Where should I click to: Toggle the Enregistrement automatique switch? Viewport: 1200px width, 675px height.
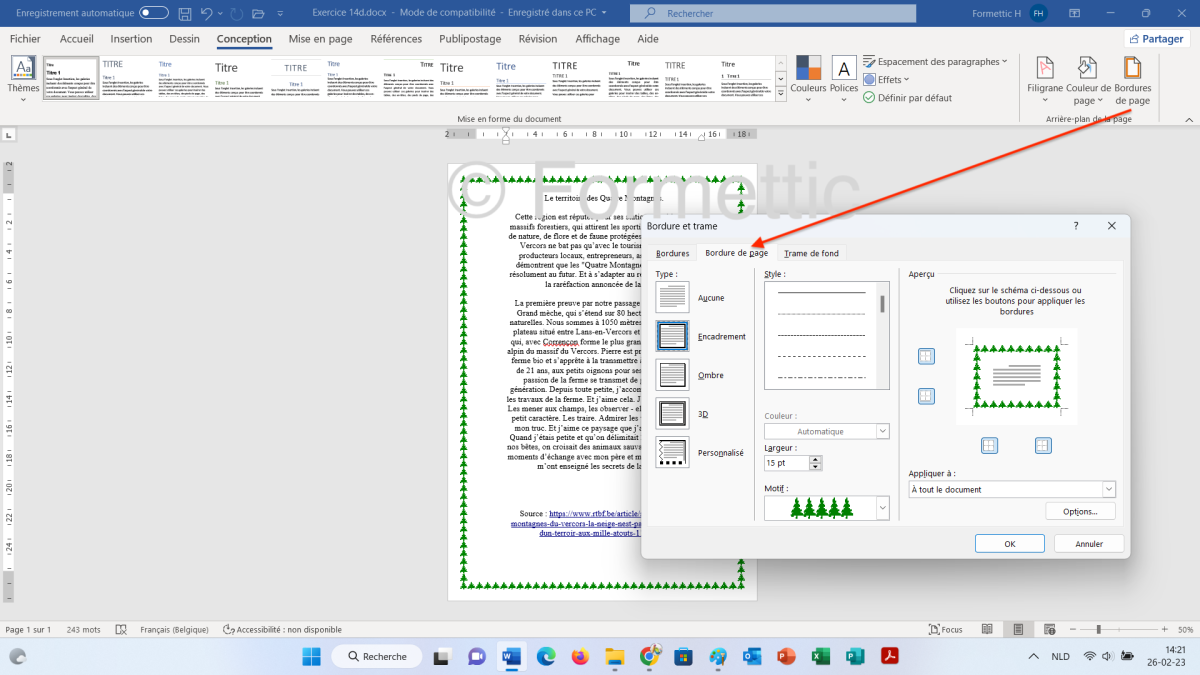point(154,13)
